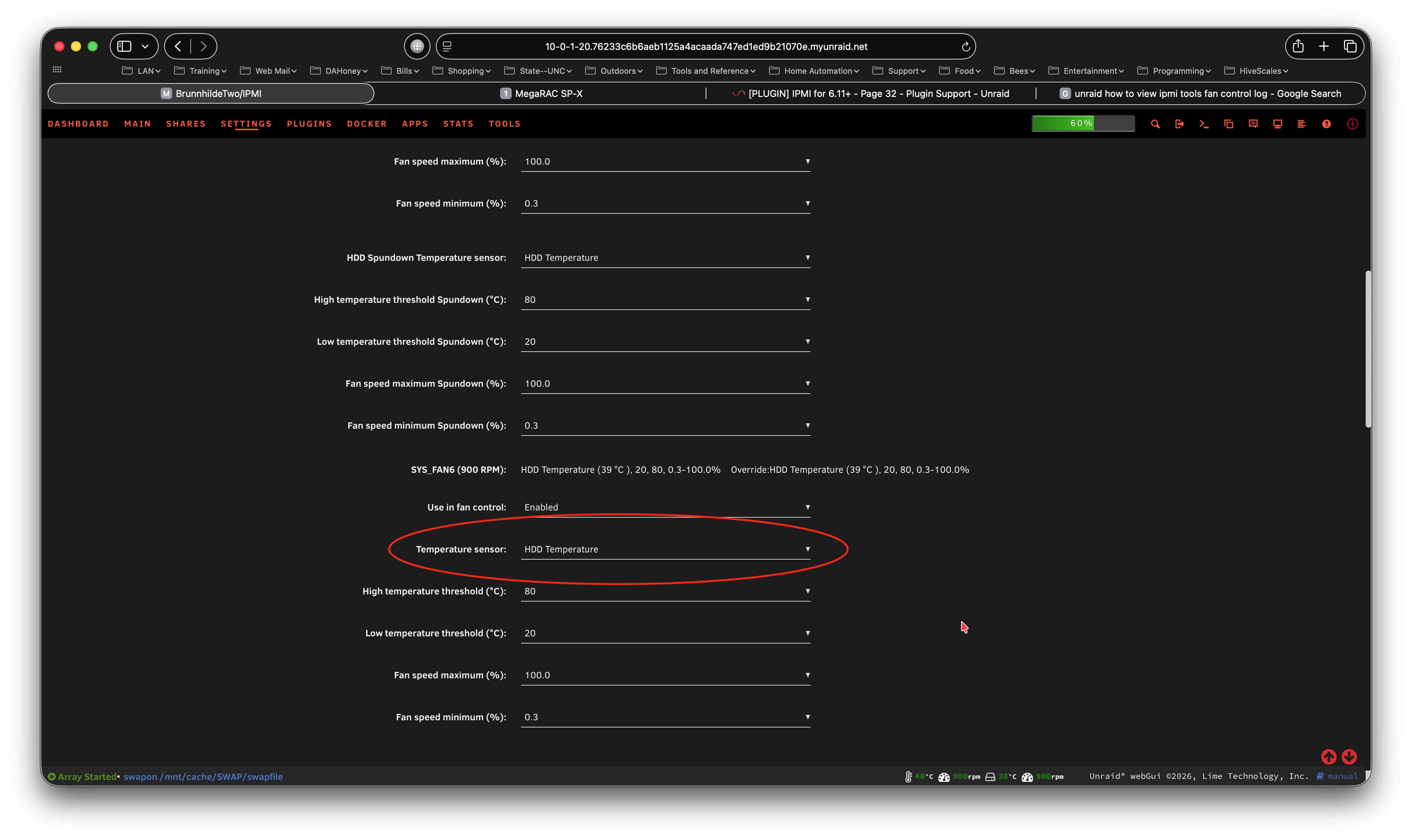Image resolution: width=1412 pixels, height=840 pixels.
Task: Click the thermometer icon in footer
Action: (x=908, y=777)
